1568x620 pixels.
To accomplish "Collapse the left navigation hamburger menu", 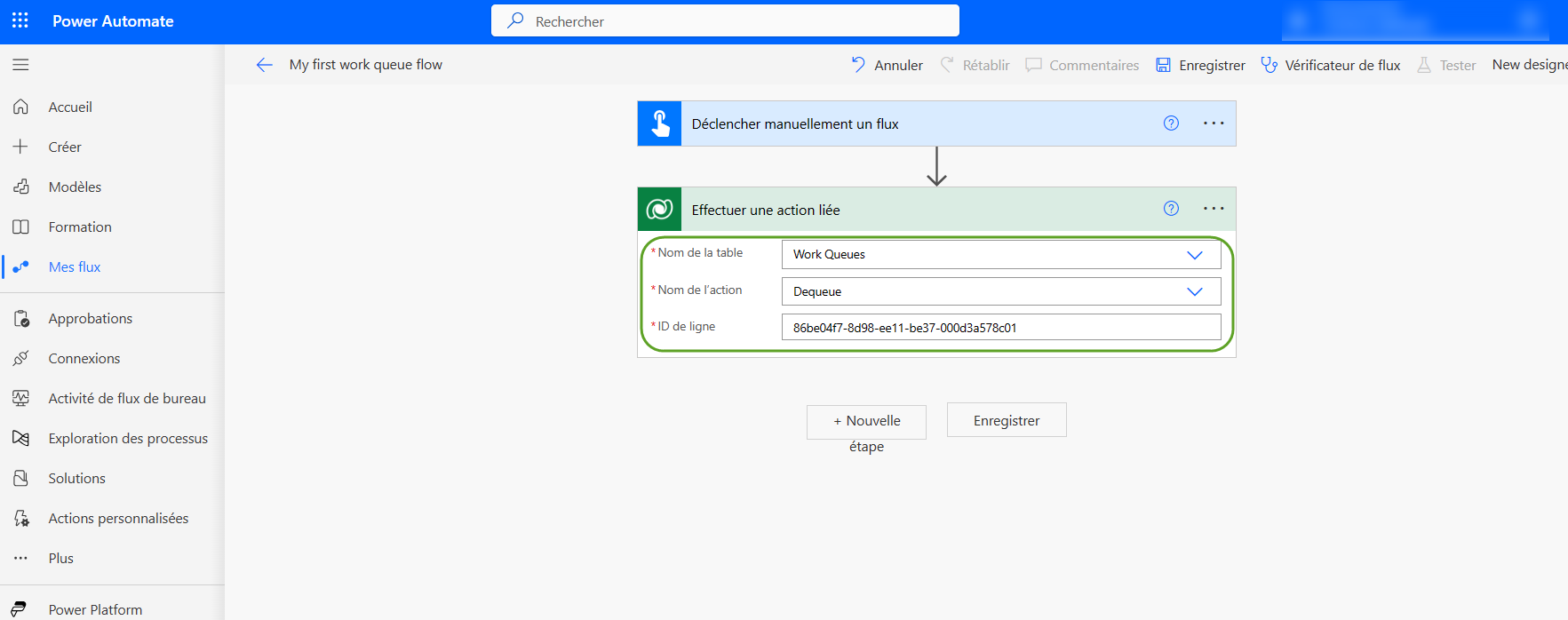I will [20, 65].
